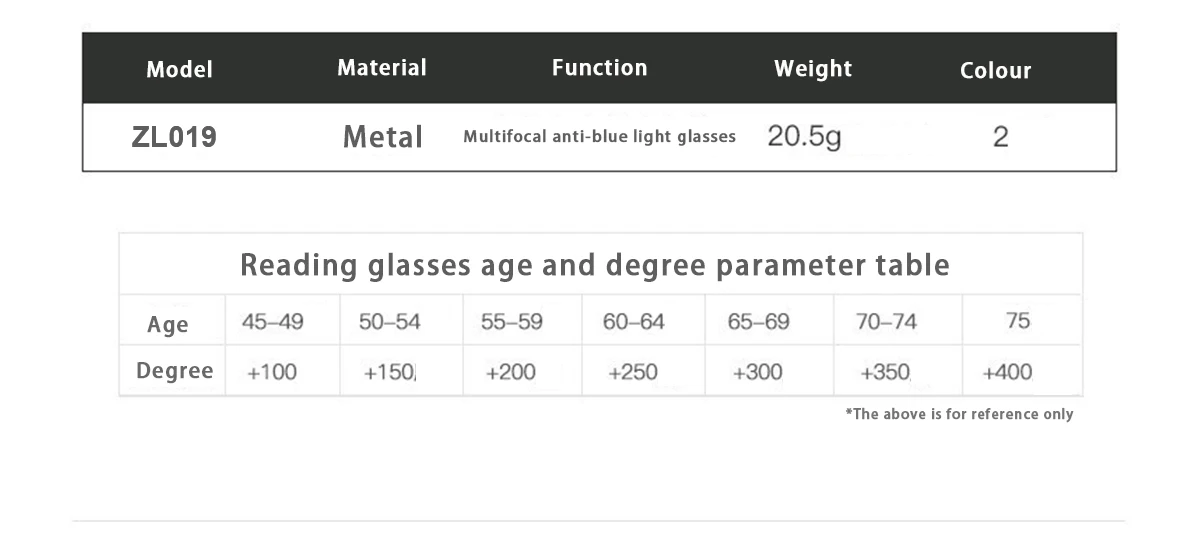The width and height of the screenshot is (1200, 537).
Task: Select the Function column header
Action: point(599,68)
